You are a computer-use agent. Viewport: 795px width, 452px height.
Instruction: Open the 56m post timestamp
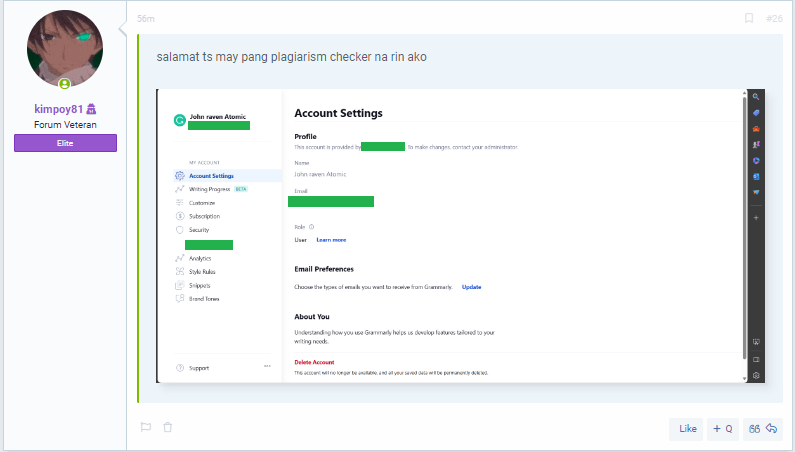(x=146, y=19)
